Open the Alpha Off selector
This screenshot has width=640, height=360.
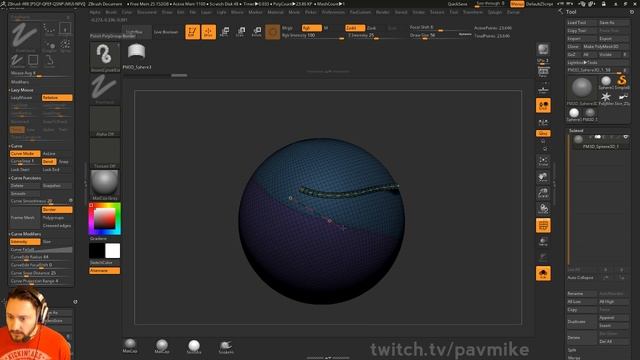(104, 121)
